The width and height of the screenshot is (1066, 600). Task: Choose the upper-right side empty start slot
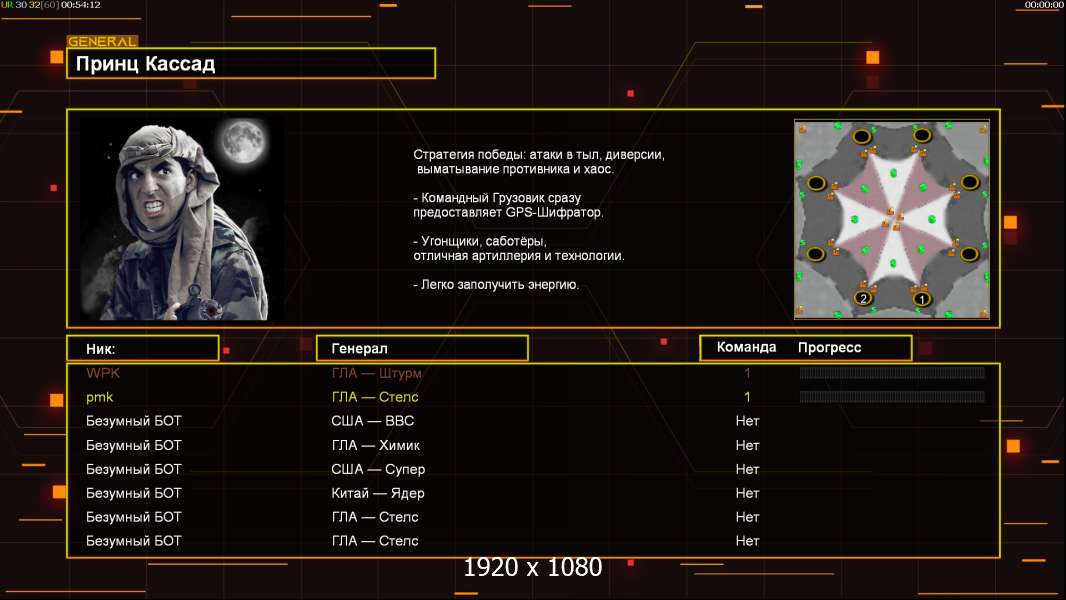coord(969,181)
